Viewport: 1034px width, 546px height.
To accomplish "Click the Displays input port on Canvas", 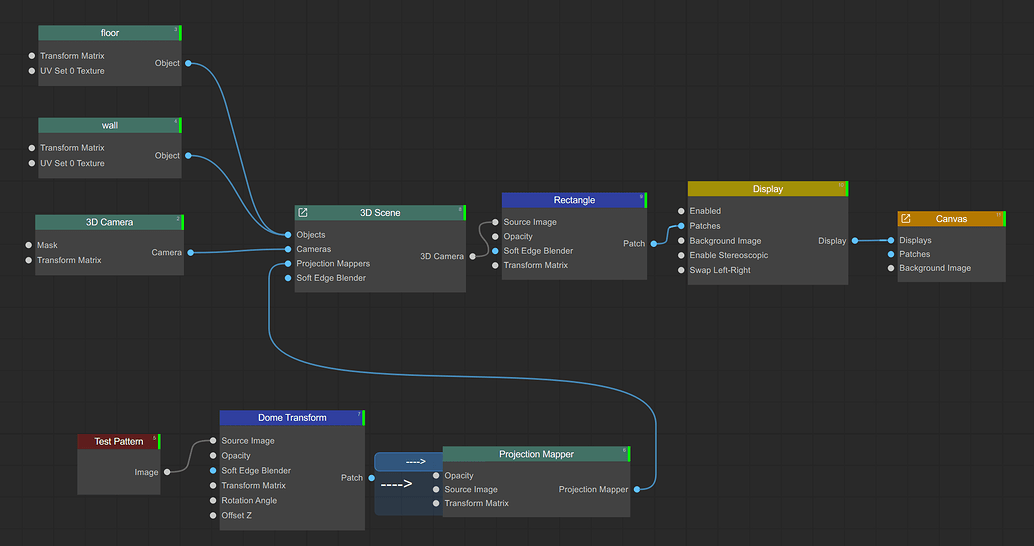I will [891, 240].
